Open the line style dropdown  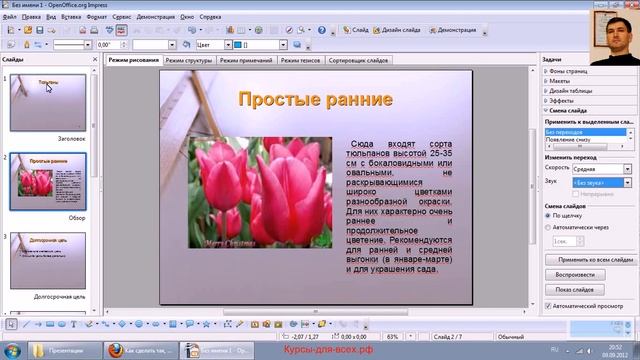(x=88, y=45)
